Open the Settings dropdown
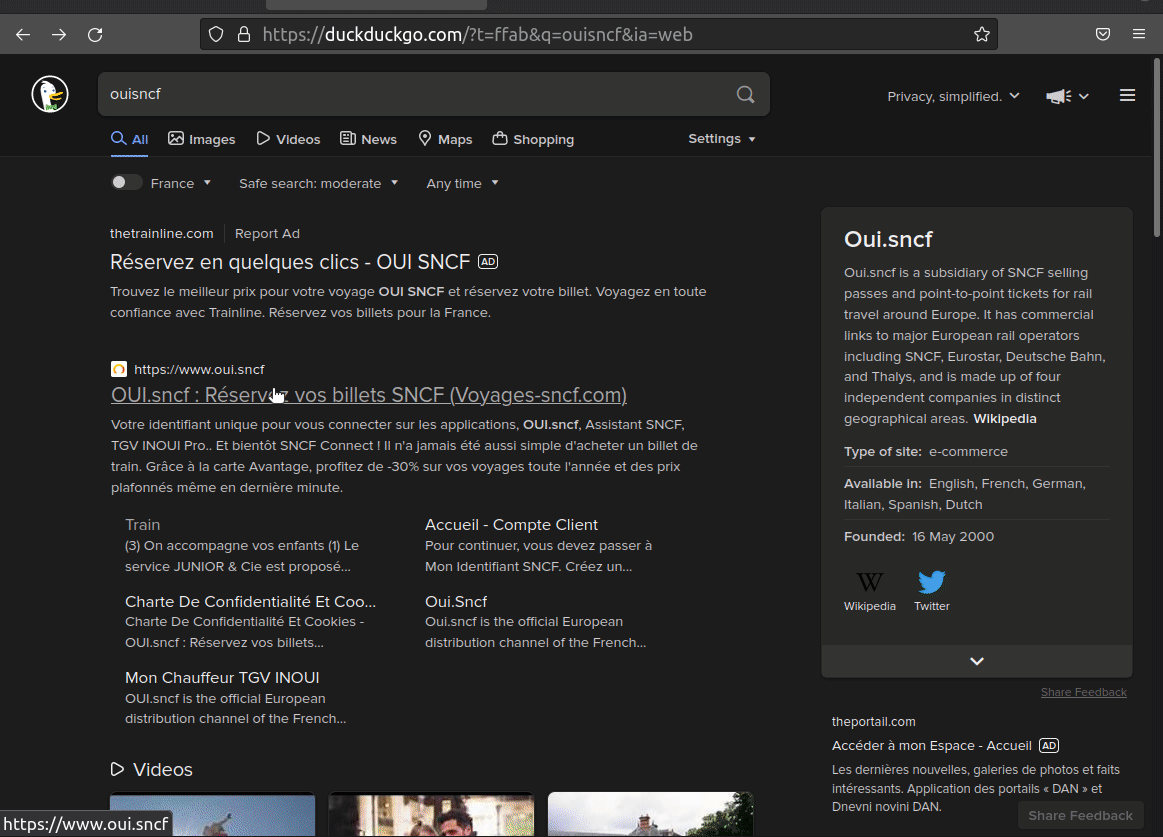The width and height of the screenshot is (1163, 837). tap(722, 139)
